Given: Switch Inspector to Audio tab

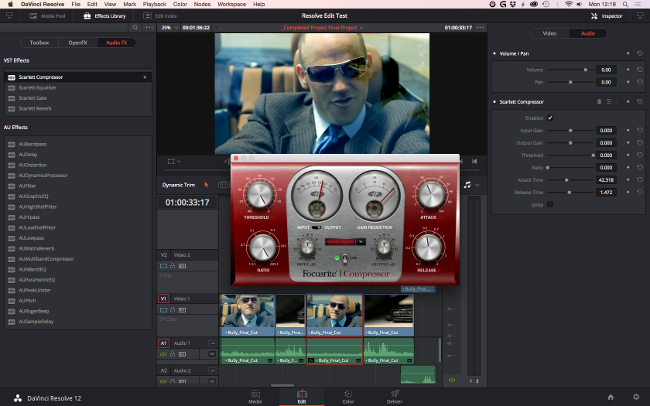Looking at the screenshot, I should coord(588,34).
